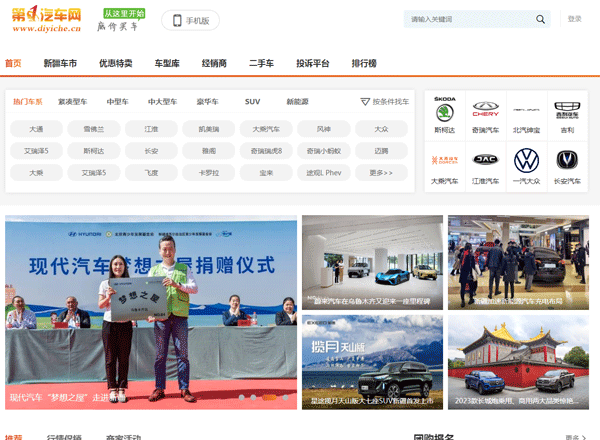
Task: Open the shopping mall charging news thumbnail
Action: [518, 262]
